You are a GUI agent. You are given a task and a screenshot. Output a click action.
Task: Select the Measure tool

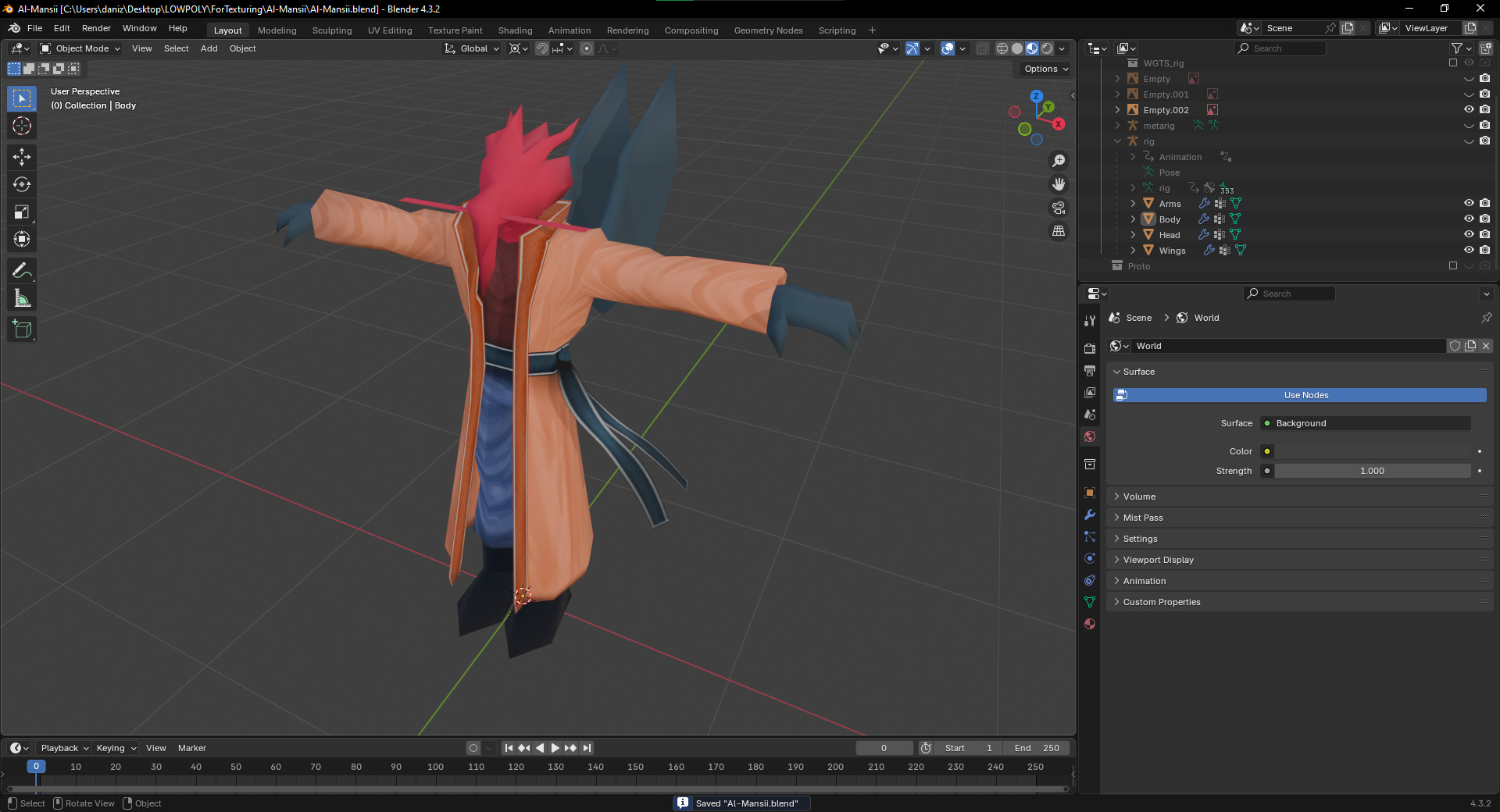click(22, 298)
